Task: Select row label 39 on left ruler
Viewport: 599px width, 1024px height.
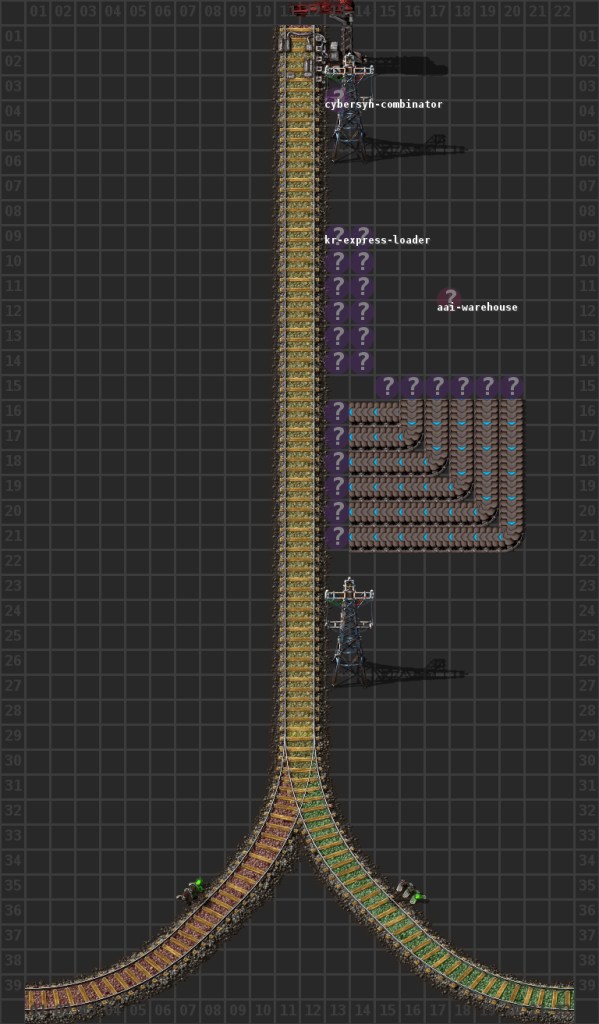Action: coord(12,985)
